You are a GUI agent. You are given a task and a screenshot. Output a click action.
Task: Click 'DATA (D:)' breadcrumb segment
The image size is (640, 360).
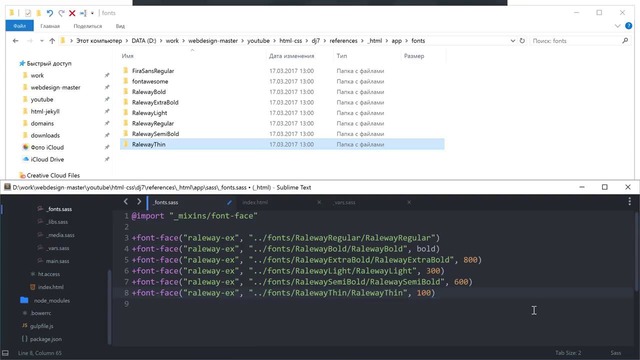tap(144, 41)
